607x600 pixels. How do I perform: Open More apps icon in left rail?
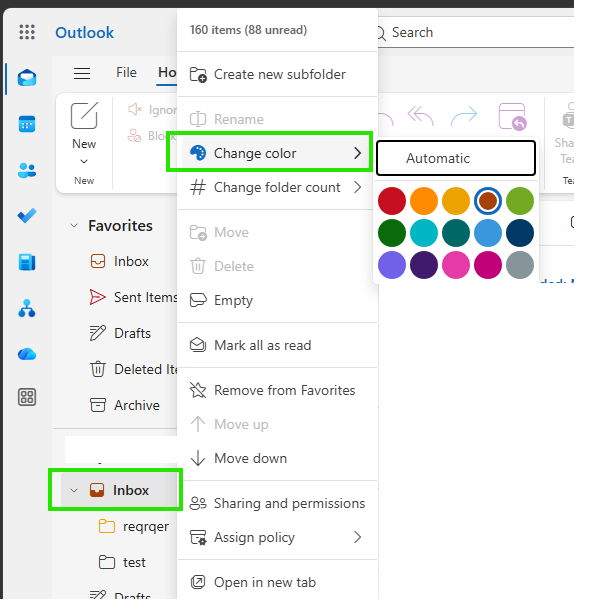[x=27, y=397]
